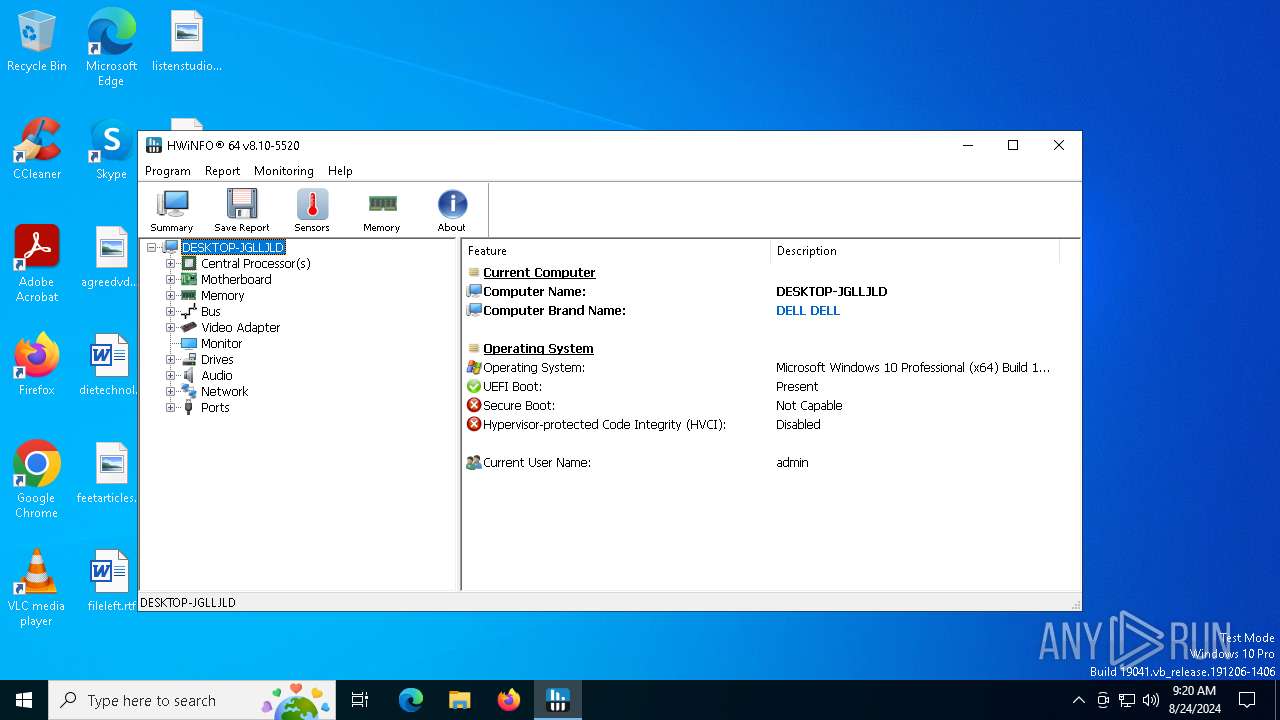Image resolution: width=1280 pixels, height=720 pixels.
Task: Expand the Video Adapter tree node
Action: 170,327
